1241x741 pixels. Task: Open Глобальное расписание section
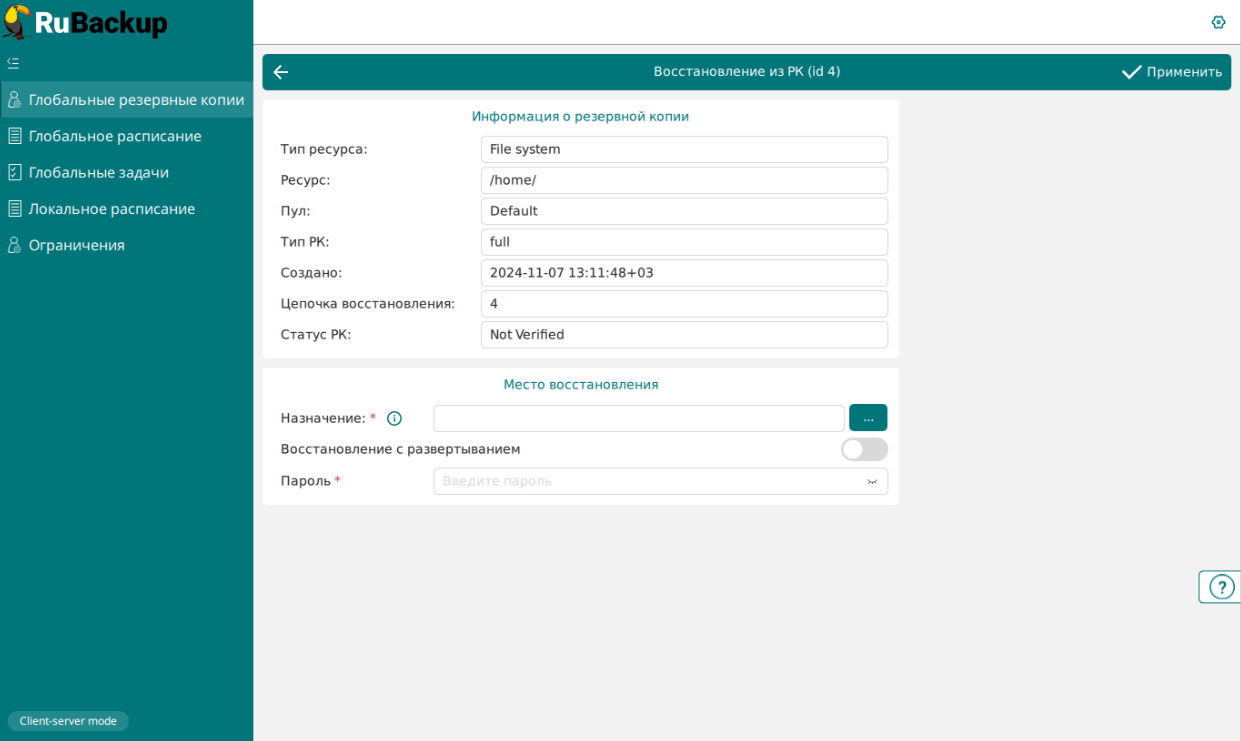(114, 136)
